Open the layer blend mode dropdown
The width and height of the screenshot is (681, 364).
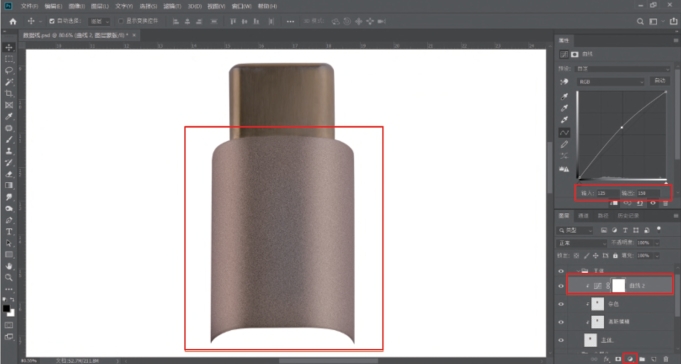[x=581, y=243]
